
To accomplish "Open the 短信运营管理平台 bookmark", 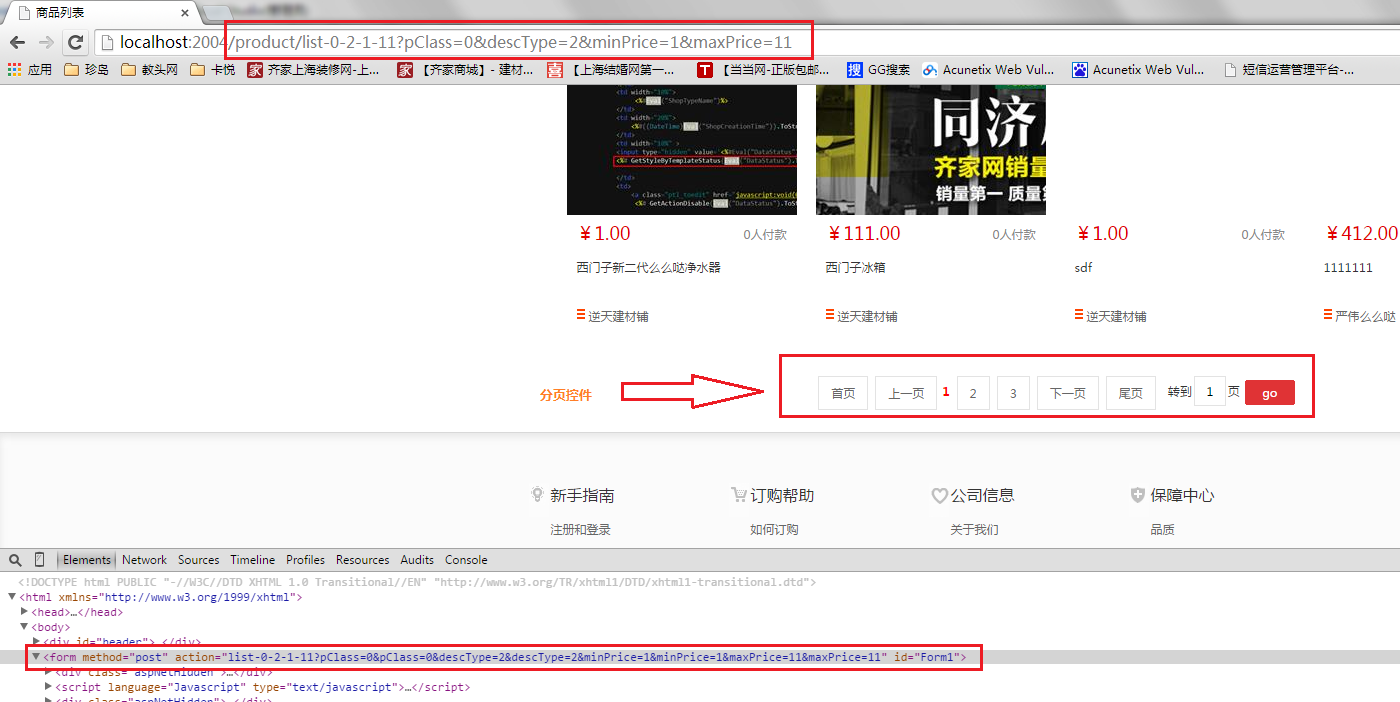I will pos(1290,70).
